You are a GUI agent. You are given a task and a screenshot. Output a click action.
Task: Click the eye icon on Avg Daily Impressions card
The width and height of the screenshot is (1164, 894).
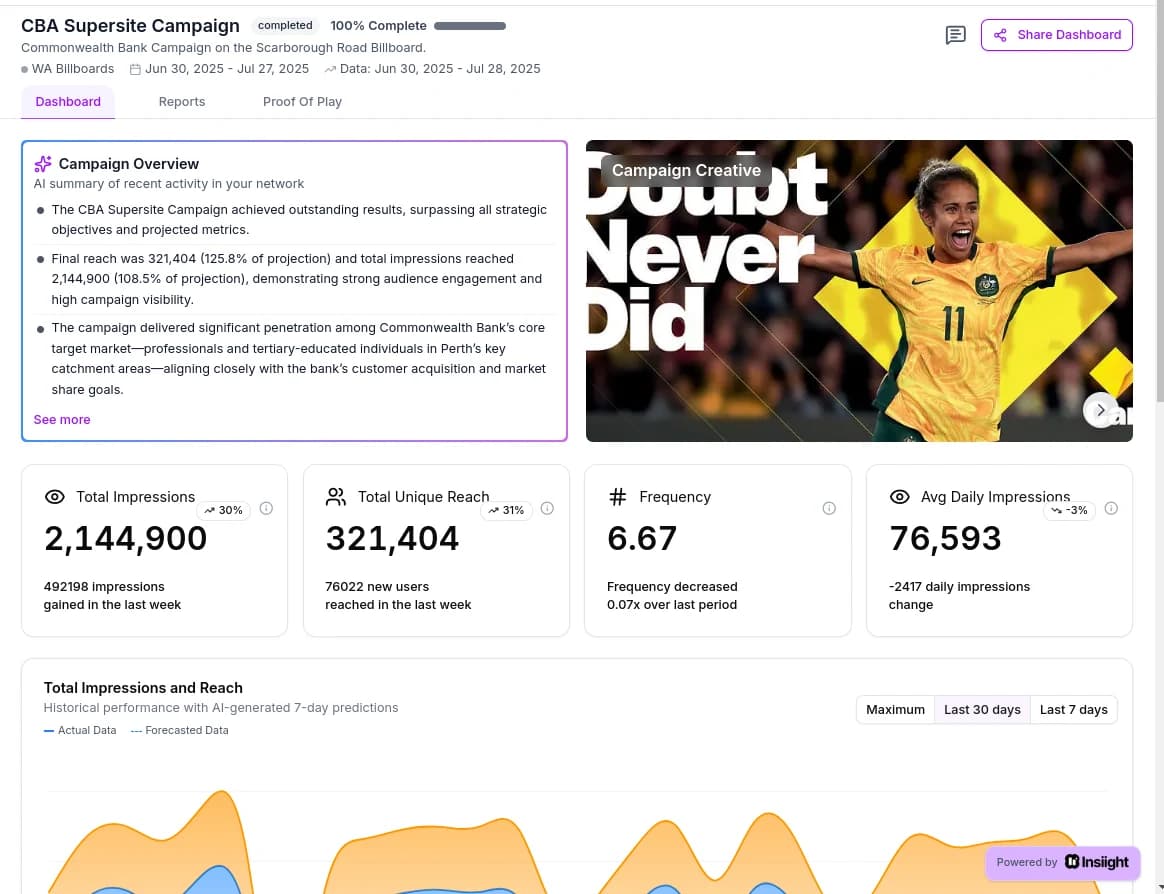(899, 497)
